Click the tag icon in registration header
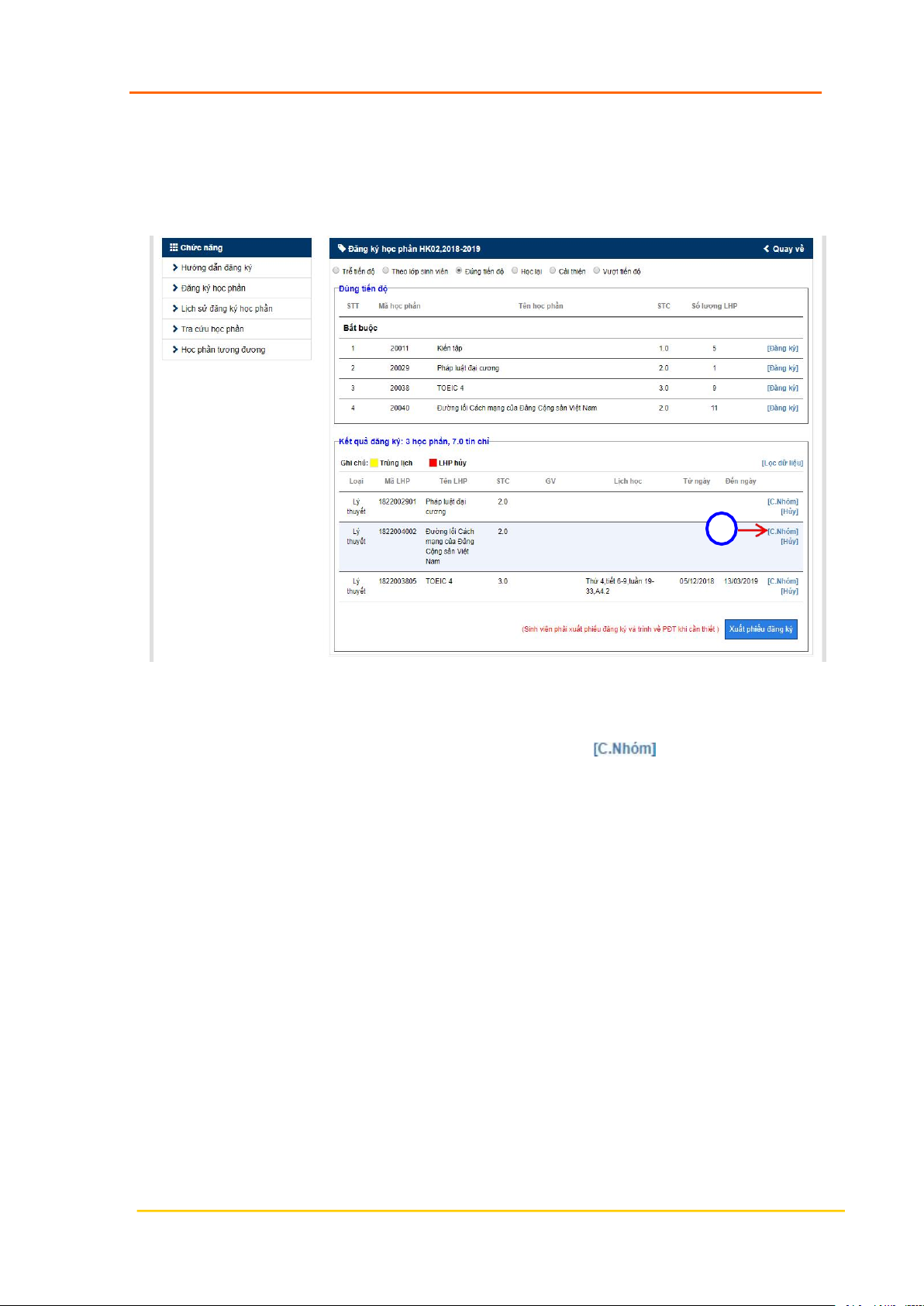 click(342, 249)
